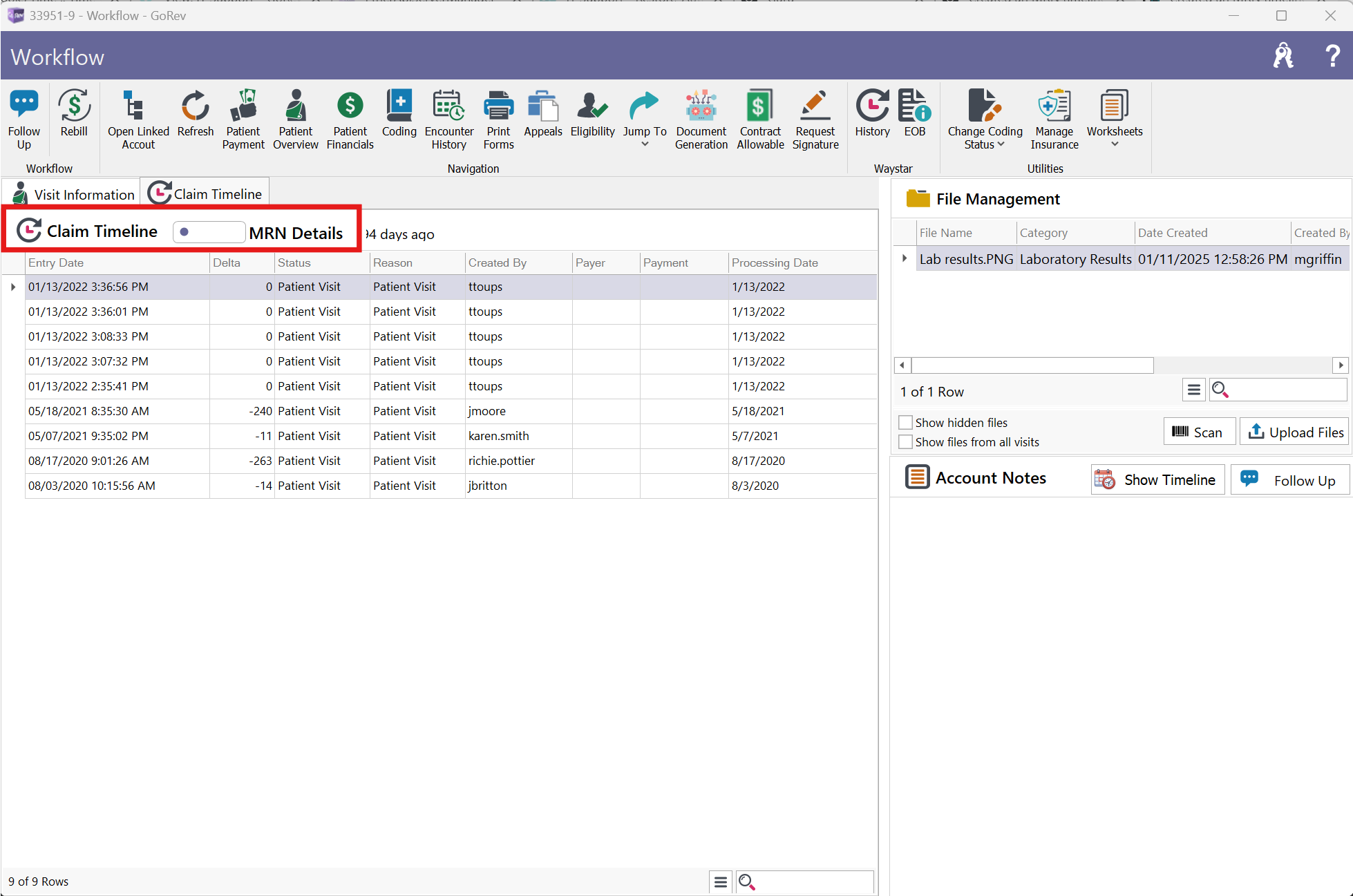Open Patient Payment
The image size is (1353, 896).
coord(243,119)
